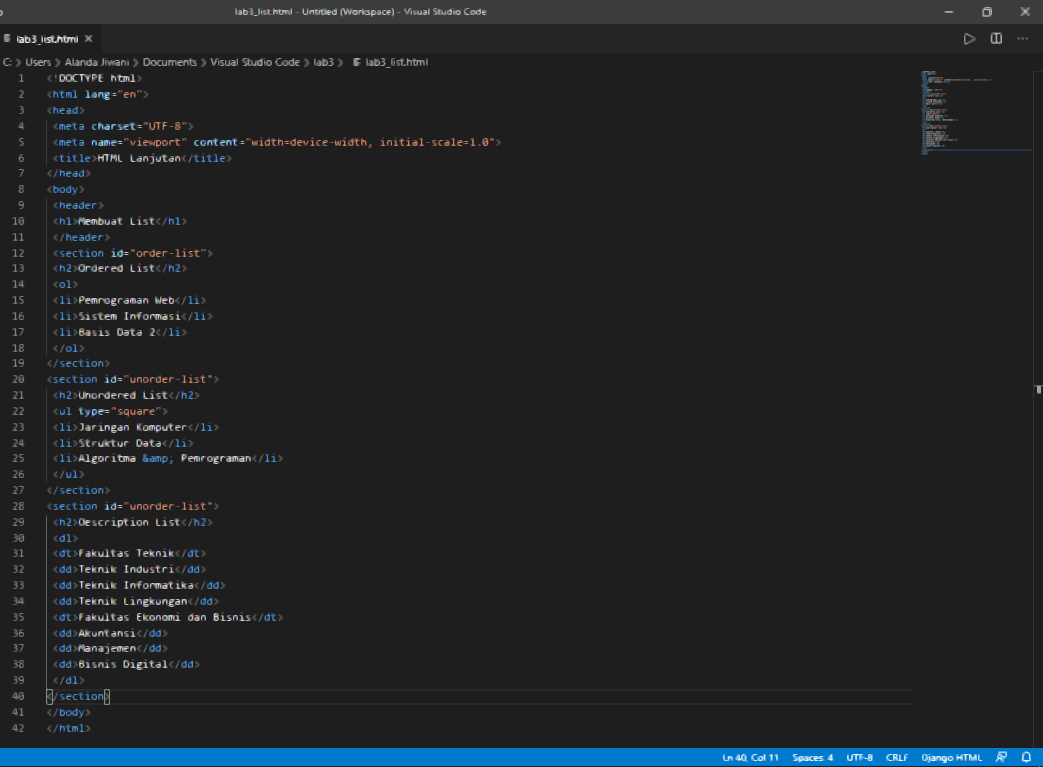The image size is (1043, 767).
Task: Click the '&amp;' entity on line 25
Action: pyautogui.click(x=158, y=458)
